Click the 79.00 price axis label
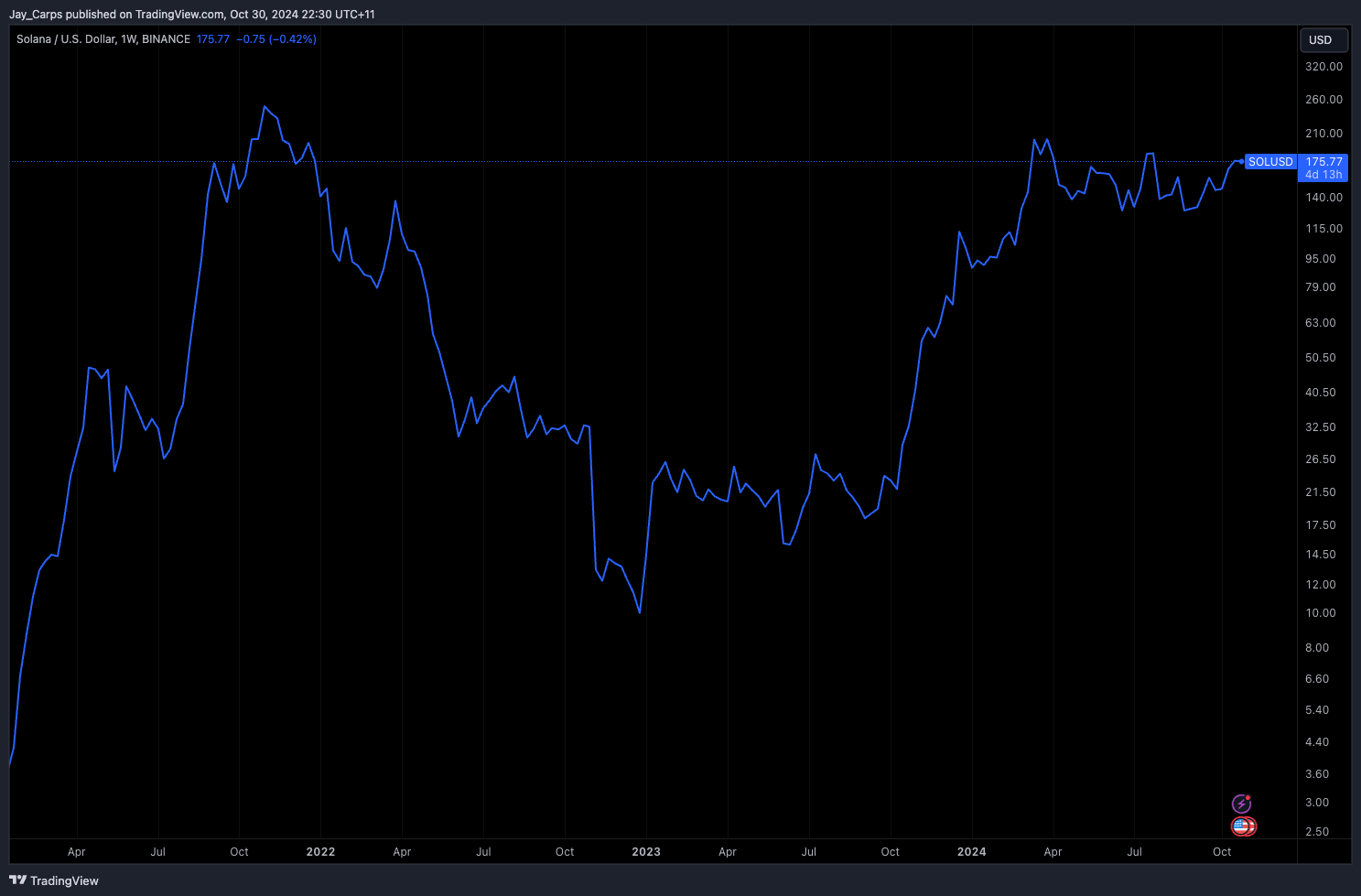The width and height of the screenshot is (1361, 896). point(1321,287)
